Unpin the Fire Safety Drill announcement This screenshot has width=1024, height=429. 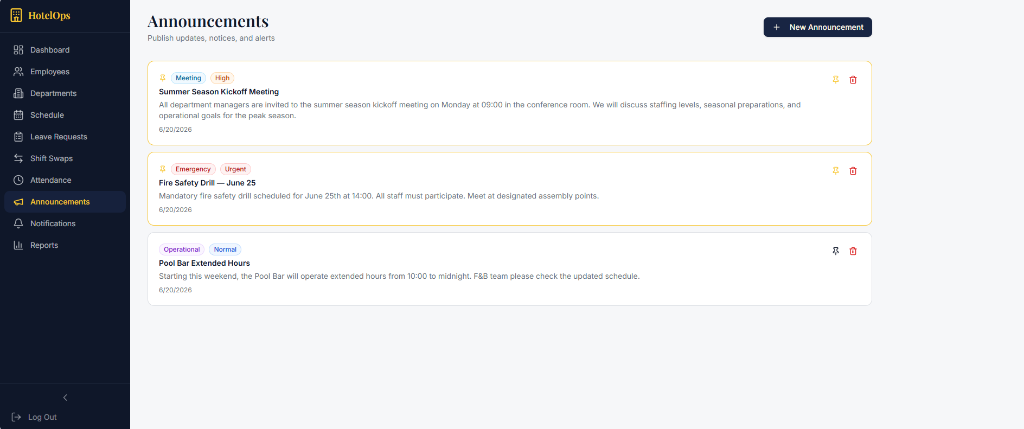pos(835,171)
